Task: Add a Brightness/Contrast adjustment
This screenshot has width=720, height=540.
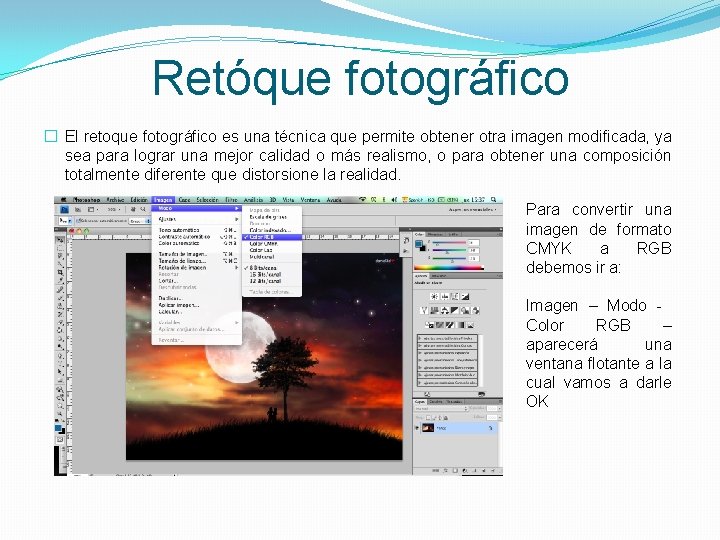Action: [434, 296]
